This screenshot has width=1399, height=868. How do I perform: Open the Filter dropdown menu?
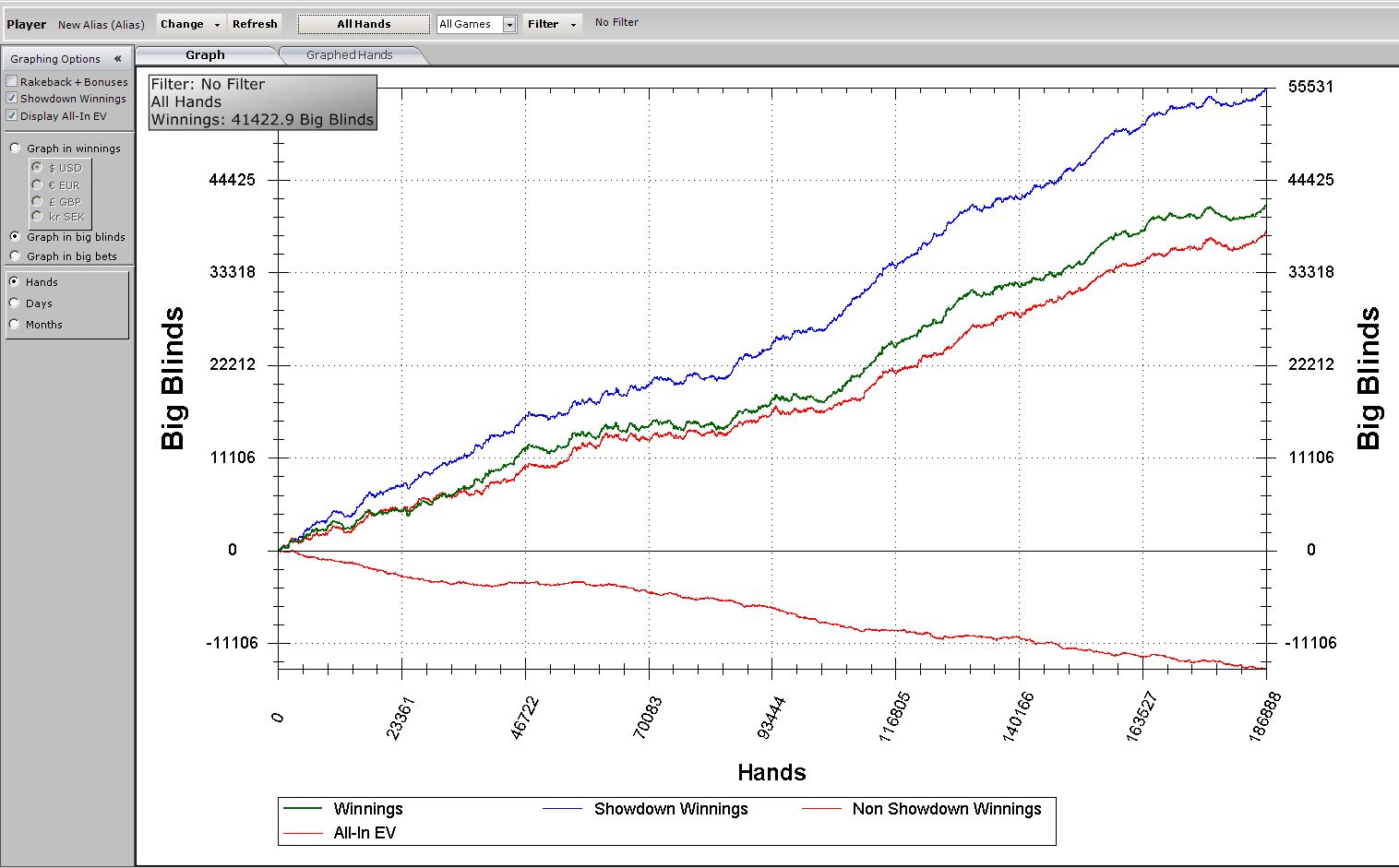pos(552,24)
